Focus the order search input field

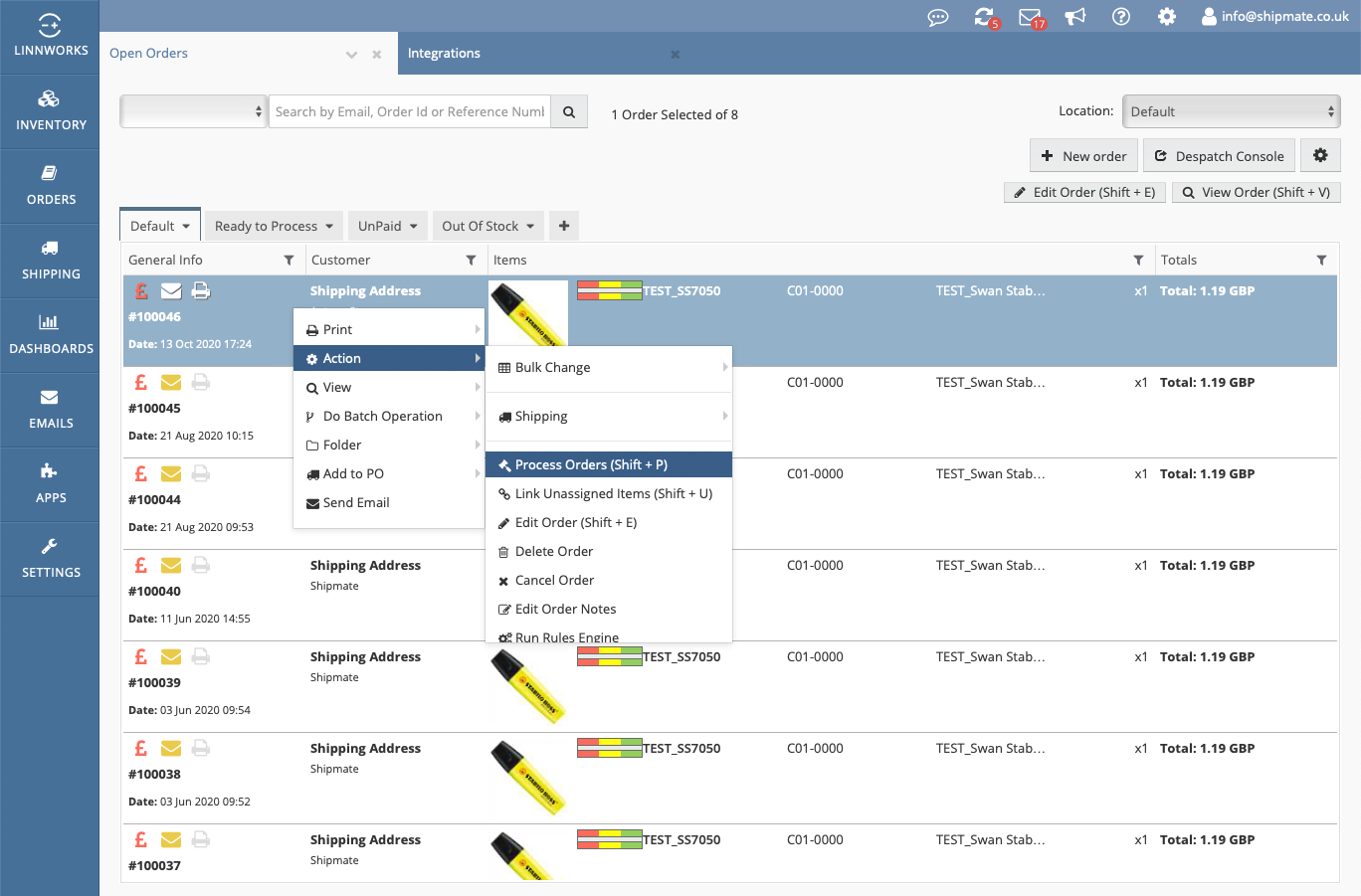point(410,112)
